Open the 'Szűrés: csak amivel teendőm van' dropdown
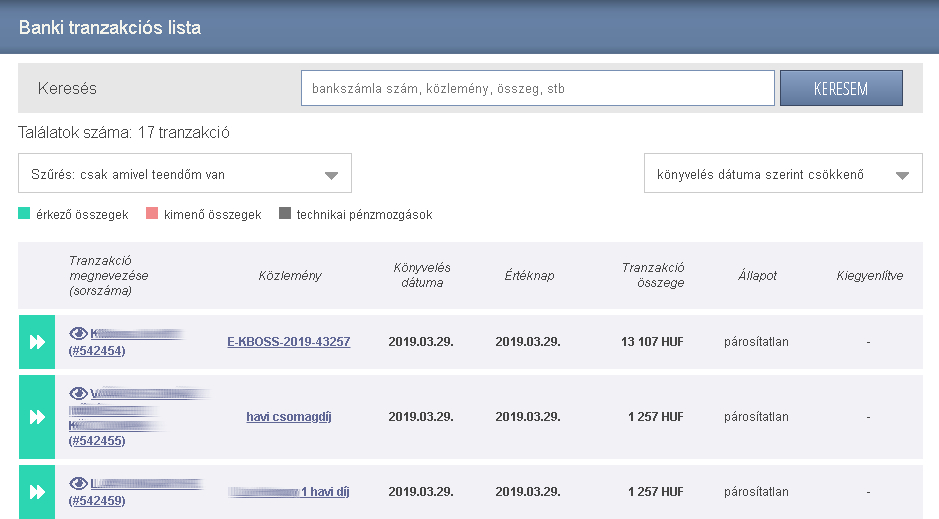This screenshot has width=939, height=519. tap(185, 174)
